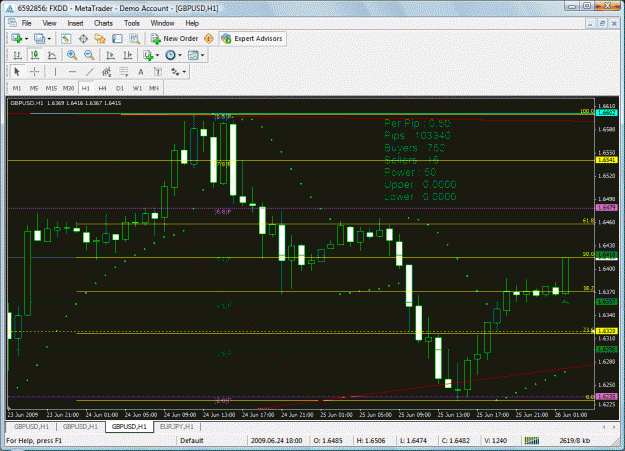Viewport: 625px width, 451px height.
Task: Open the Indicators list icon
Action: [x=148, y=55]
